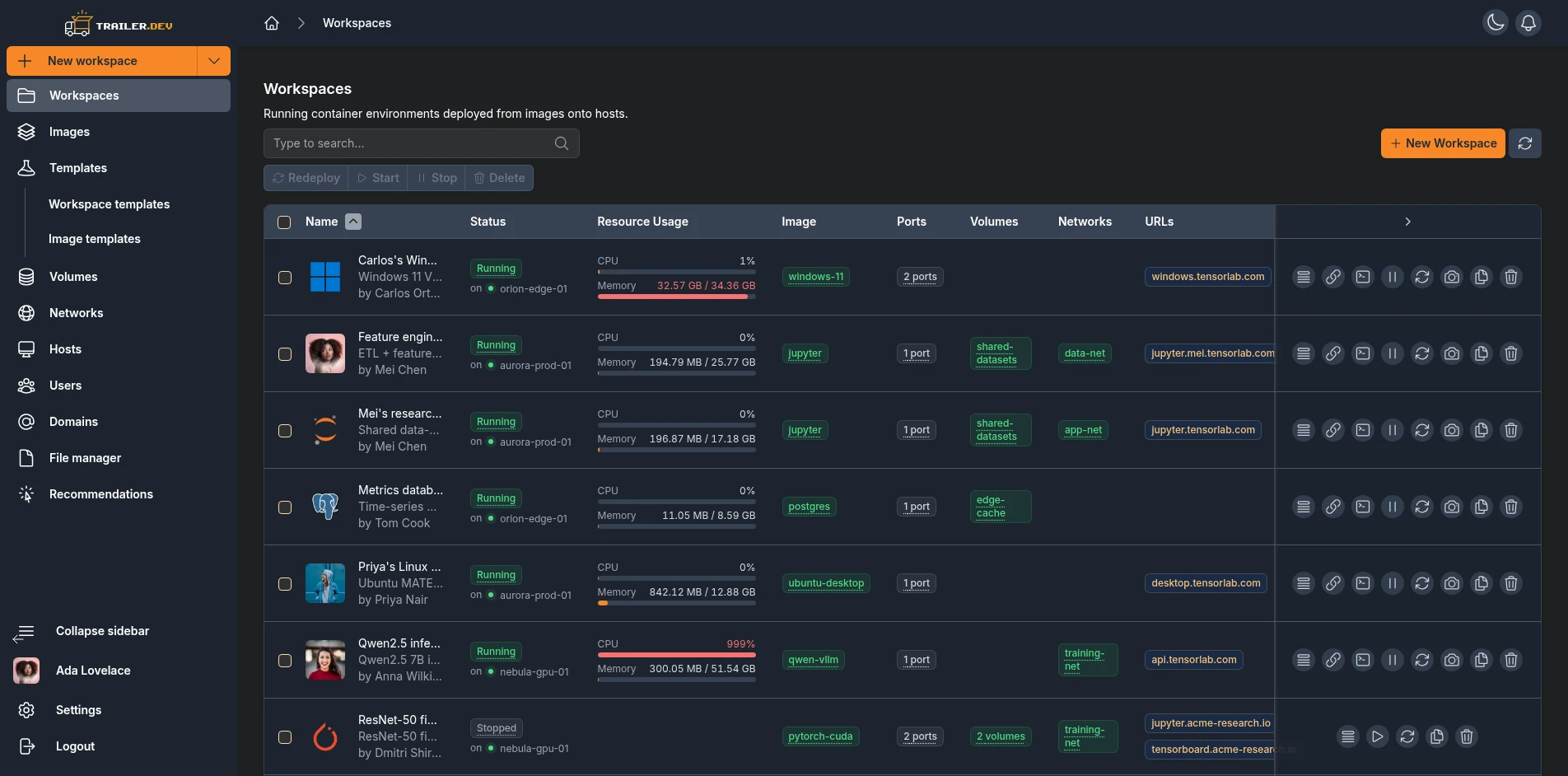Open terminal for Mei's researc... workspace

tap(1363, 430)
